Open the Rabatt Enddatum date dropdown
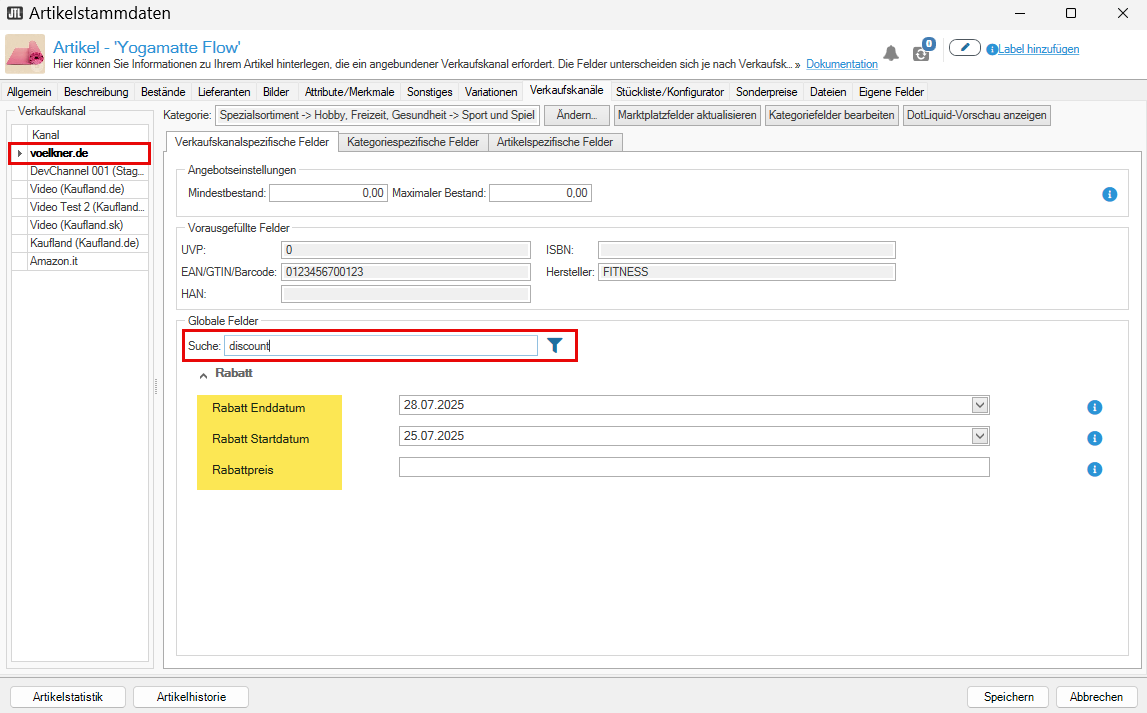 pos(980,405)
